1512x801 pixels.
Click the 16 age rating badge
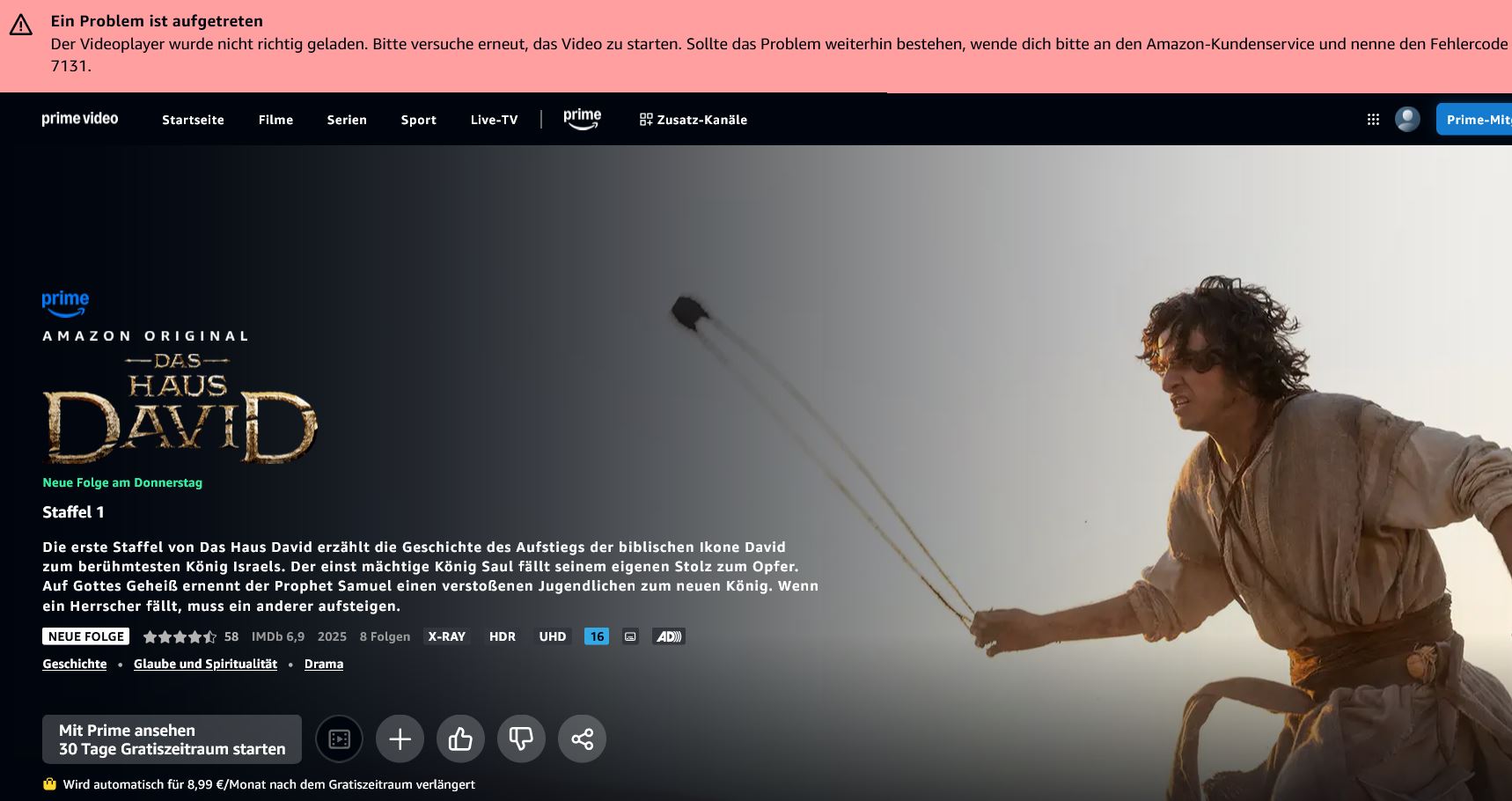(597, 636)
